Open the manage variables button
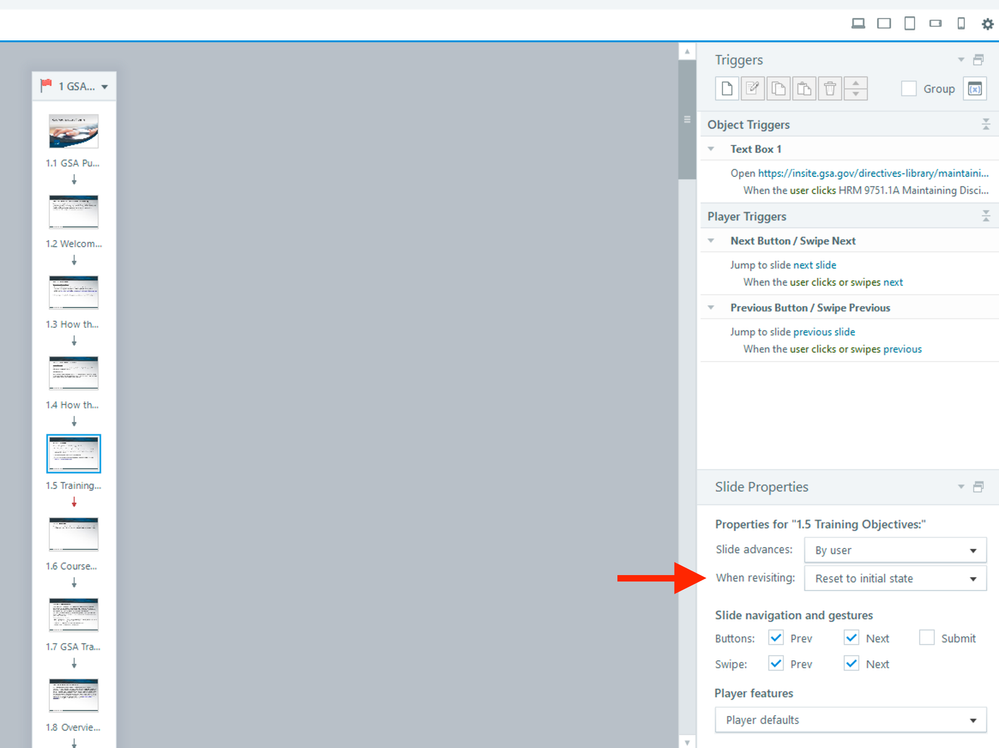999x748 pixels. click(x=975, y=89)
